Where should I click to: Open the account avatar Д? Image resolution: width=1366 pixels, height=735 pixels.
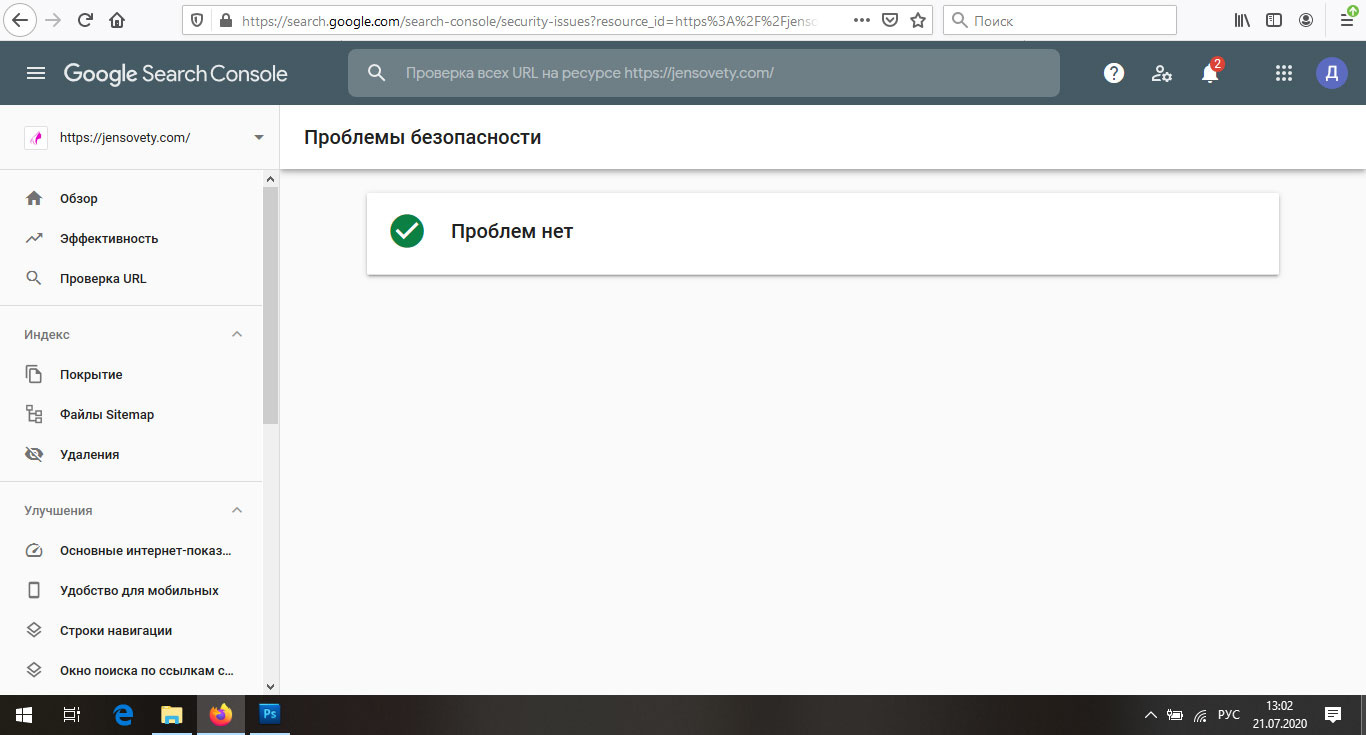point(1331,73)
